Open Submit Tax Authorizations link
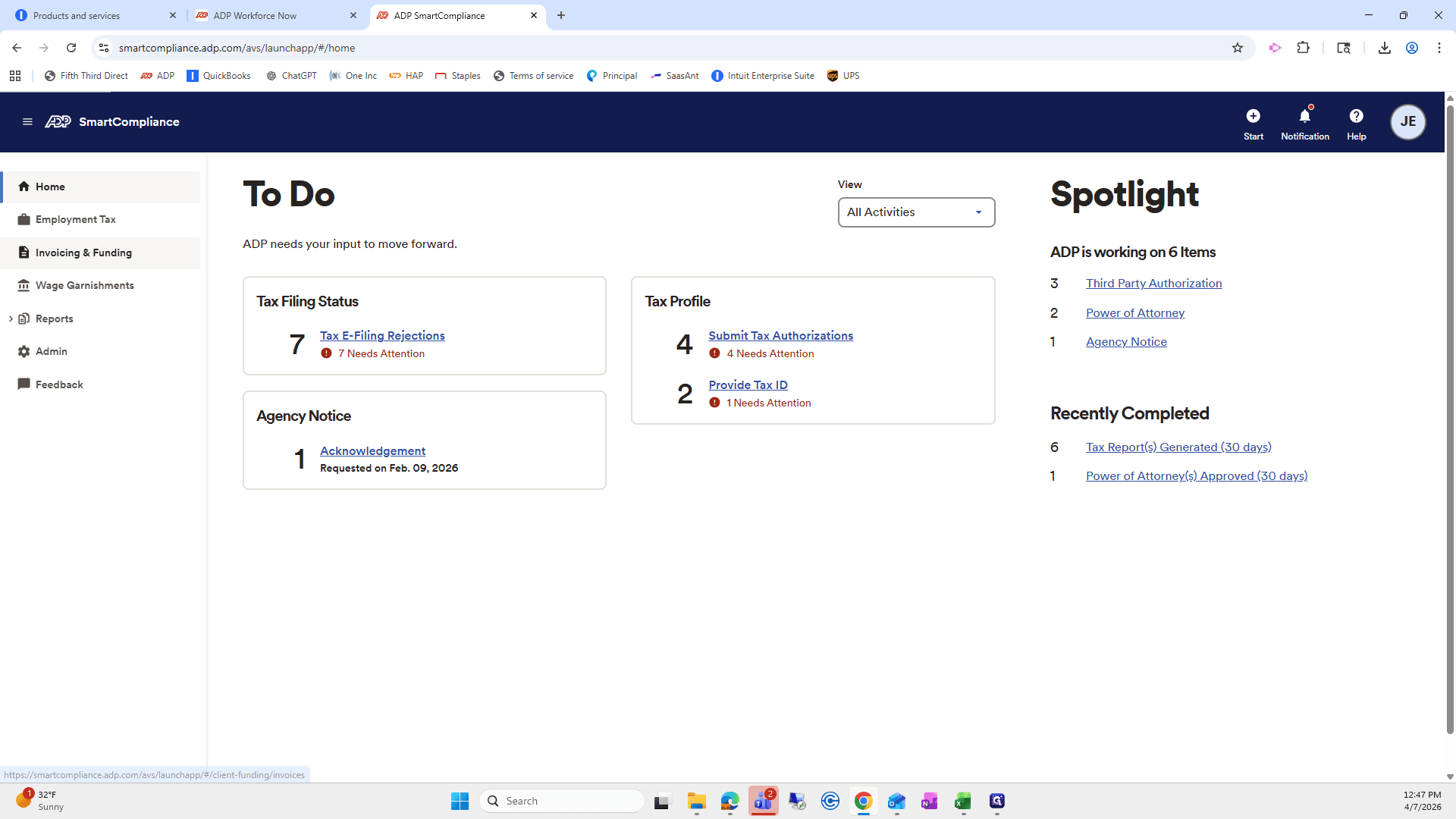Image resolution: width=1456 pixels, height=819 pixels. 780,335
